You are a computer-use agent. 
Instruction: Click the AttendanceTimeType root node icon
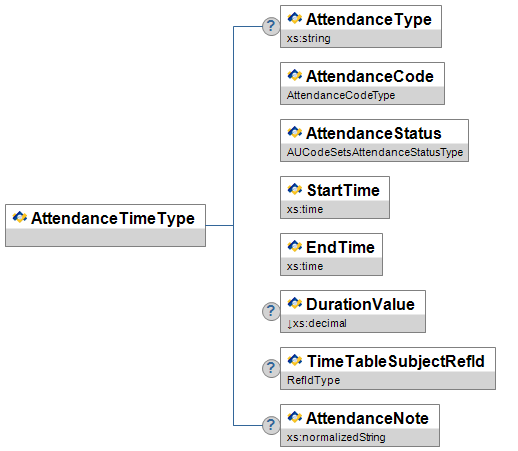(20, 217)
